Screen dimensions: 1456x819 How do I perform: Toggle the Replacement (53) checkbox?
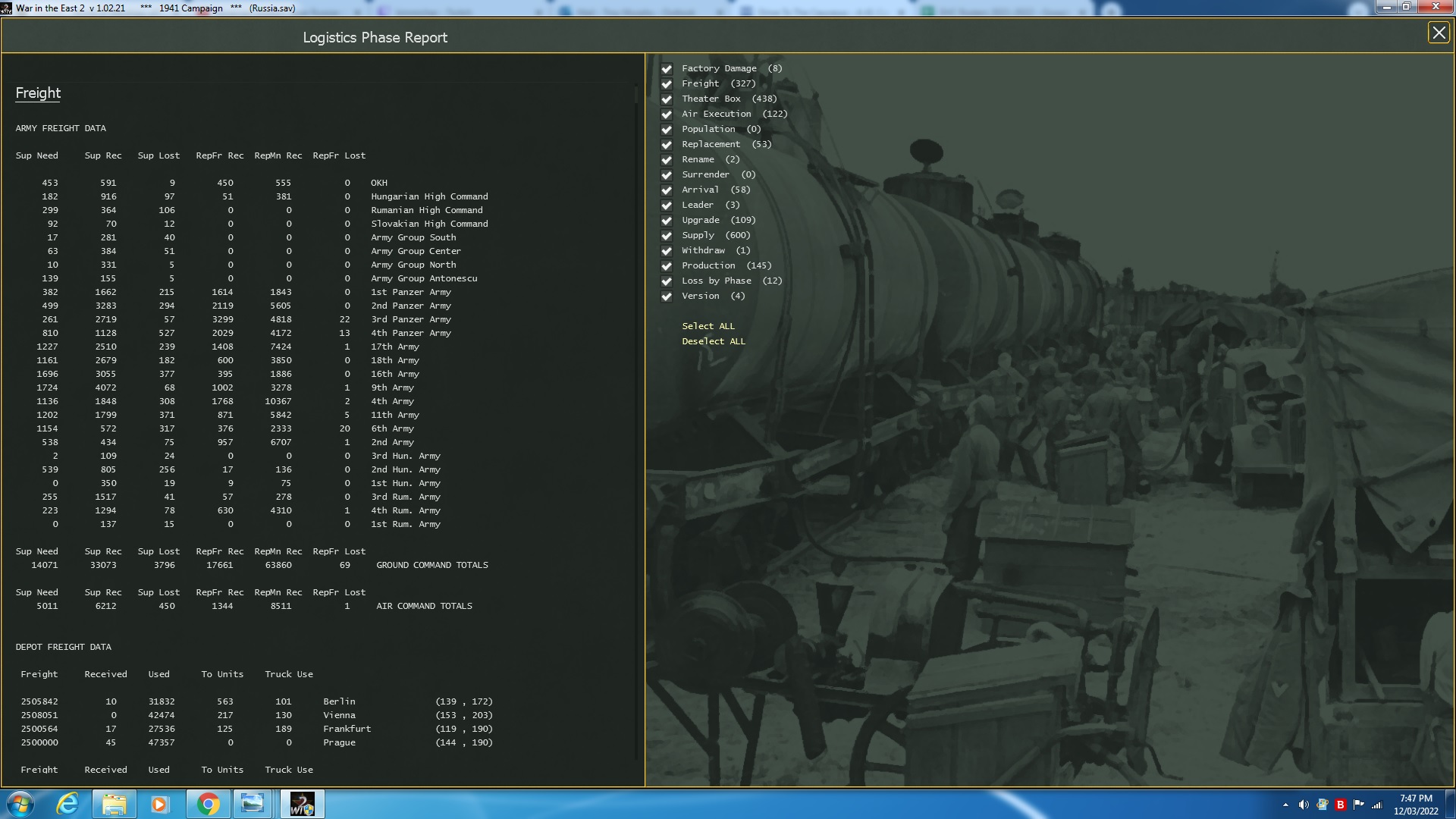(667, 145)
